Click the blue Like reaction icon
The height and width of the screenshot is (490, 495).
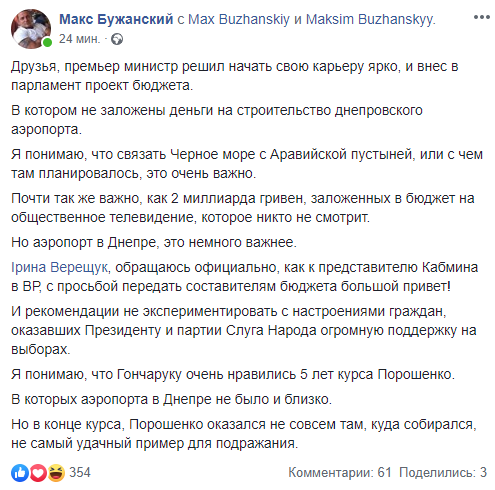(20, 473)
